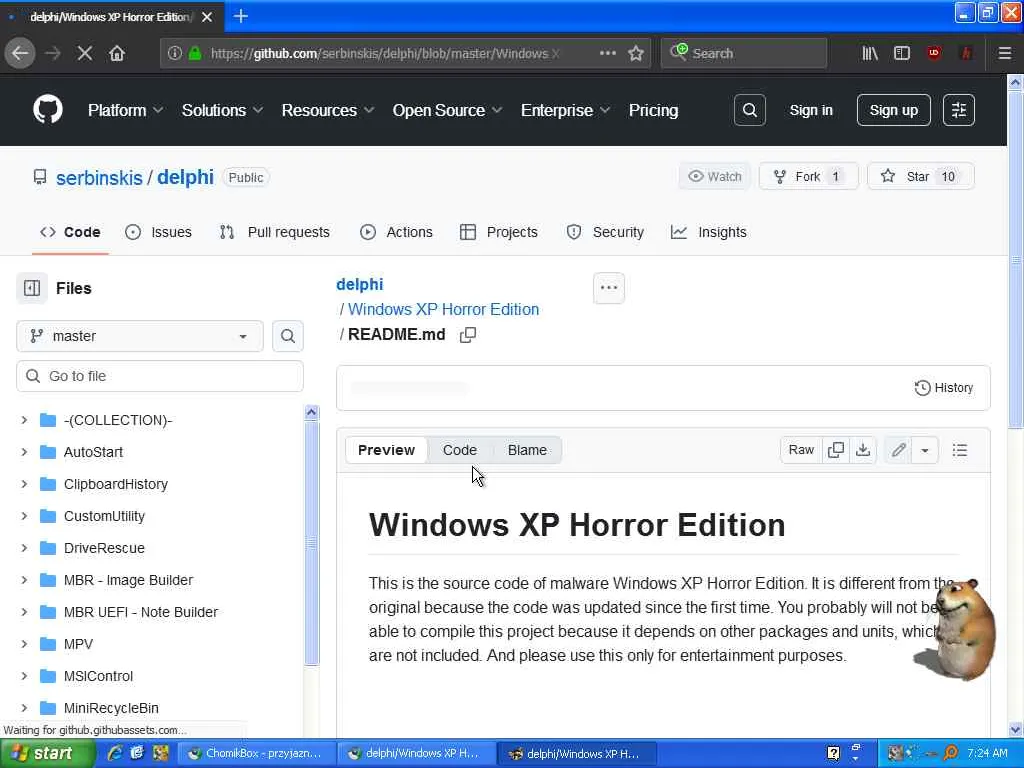Viewport: 1024px width, 768px height.
Task: Bookmark this page with the star icon
Action: click(x=636, y=53)
